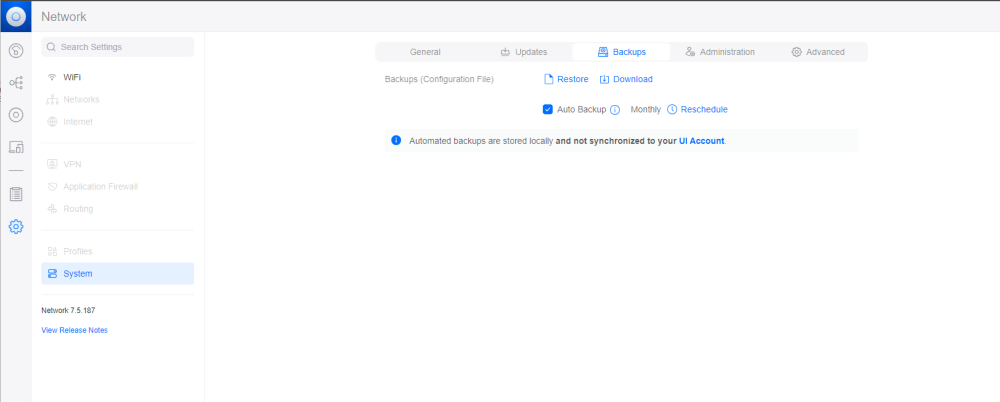Screen dimensions: 1000x402
Task: Open Profiles settings
Action: 117,251
